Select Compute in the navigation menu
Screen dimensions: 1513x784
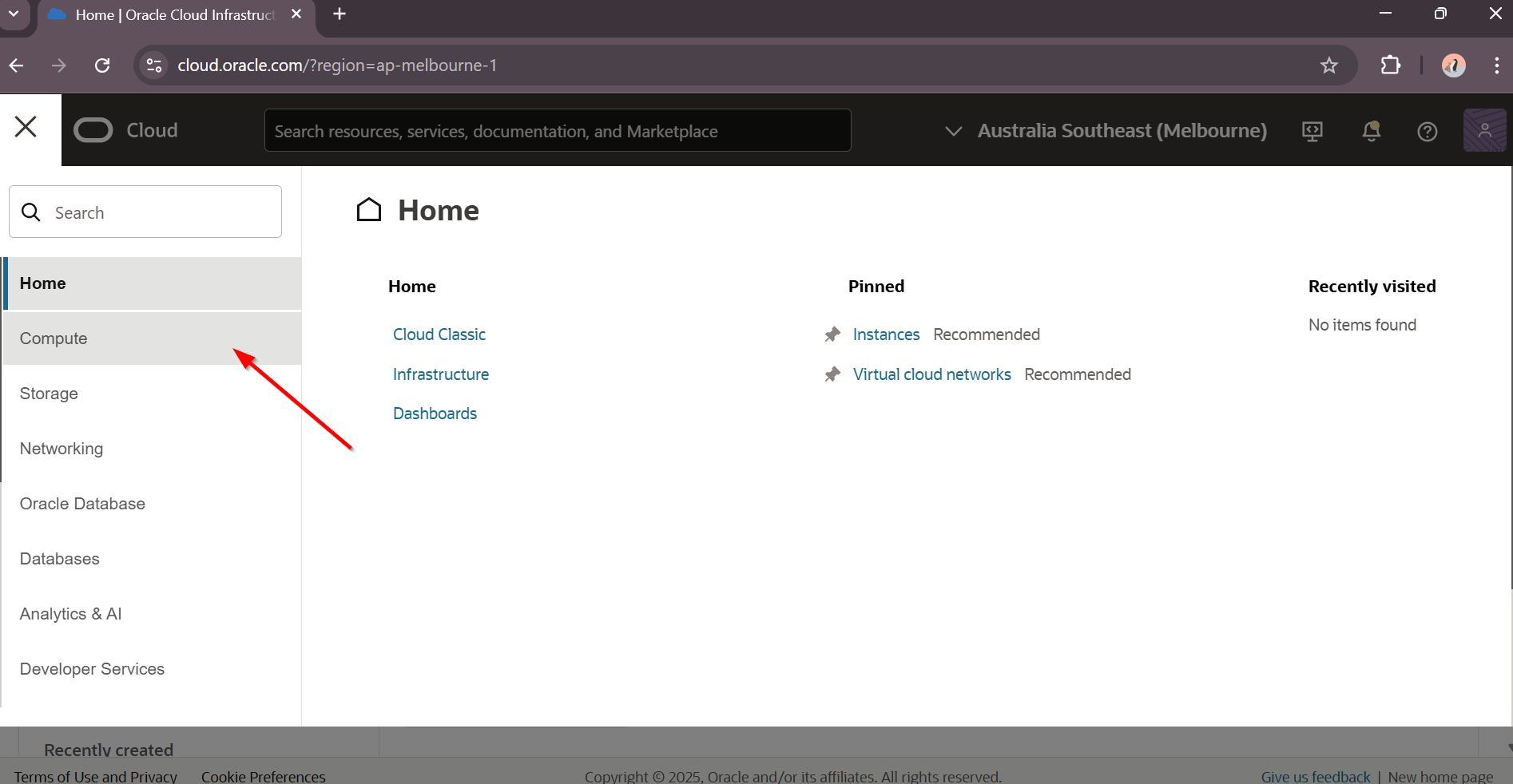(54, 339)
